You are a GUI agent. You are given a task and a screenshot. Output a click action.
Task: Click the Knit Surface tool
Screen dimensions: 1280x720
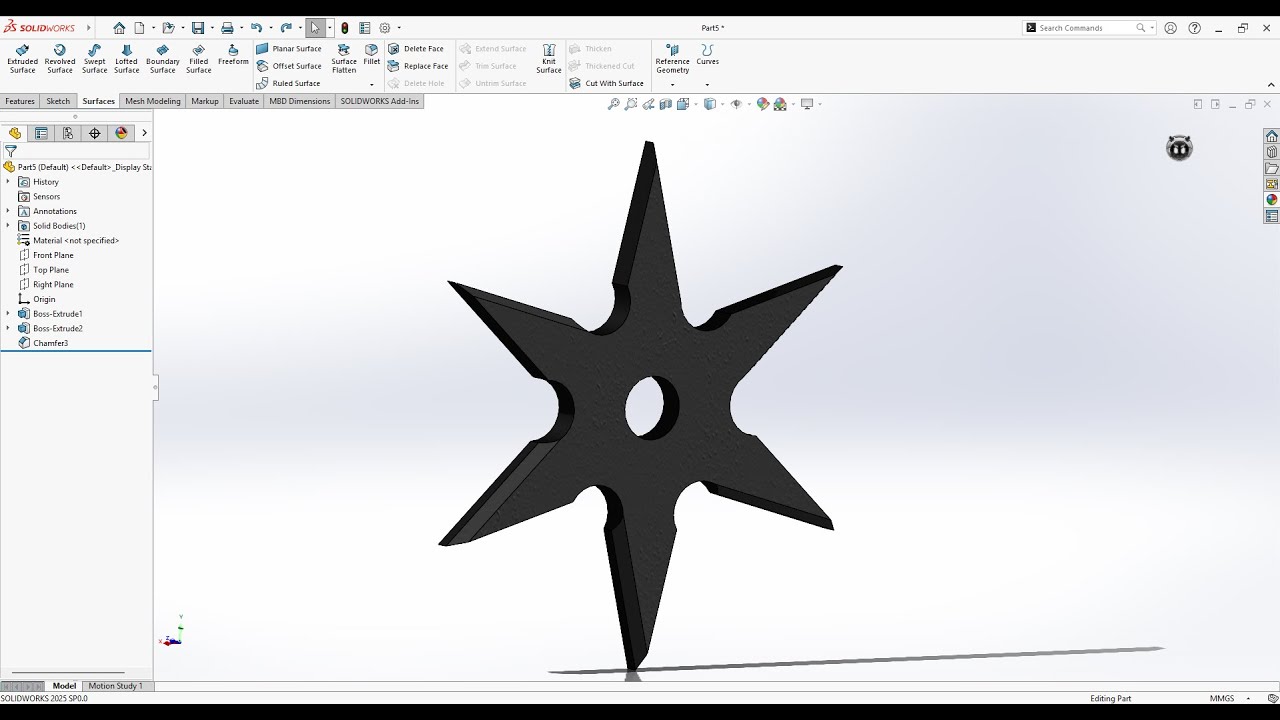[x=548, y=59]
